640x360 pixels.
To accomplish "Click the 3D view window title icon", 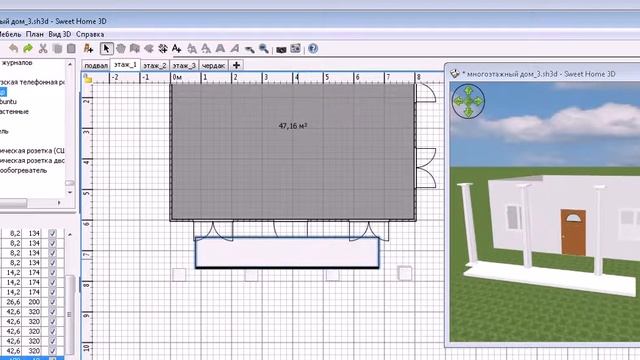I will (x=454, y=74).
